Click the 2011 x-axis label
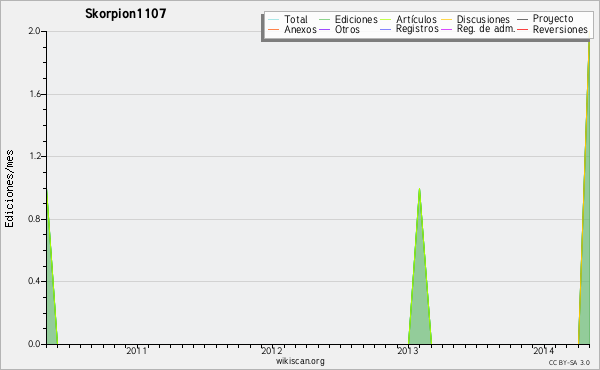Screen dimensions: 600x370 (x=137, y=350)
